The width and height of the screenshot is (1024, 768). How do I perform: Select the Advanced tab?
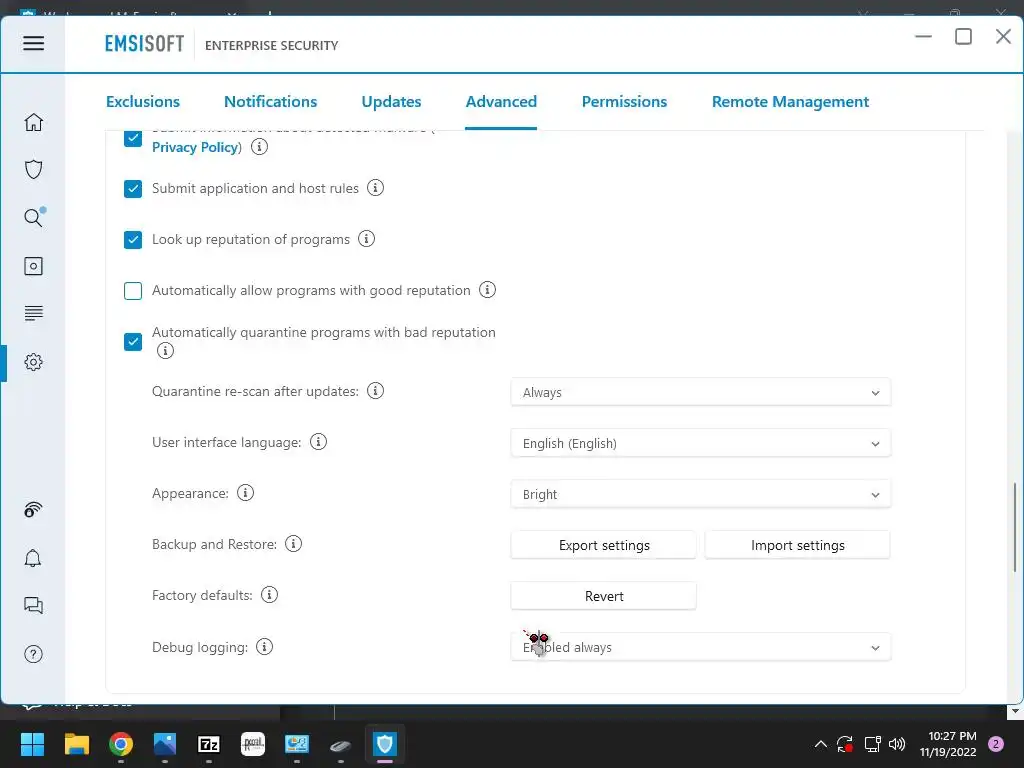pos(501,102)
